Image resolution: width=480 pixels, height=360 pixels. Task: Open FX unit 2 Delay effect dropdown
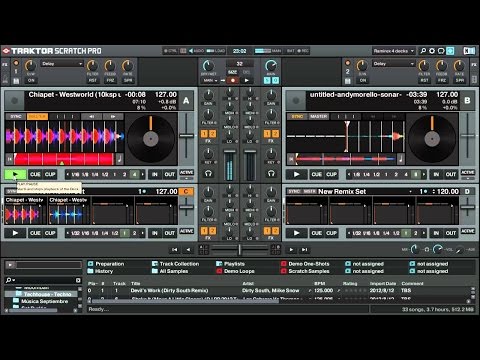394,64
